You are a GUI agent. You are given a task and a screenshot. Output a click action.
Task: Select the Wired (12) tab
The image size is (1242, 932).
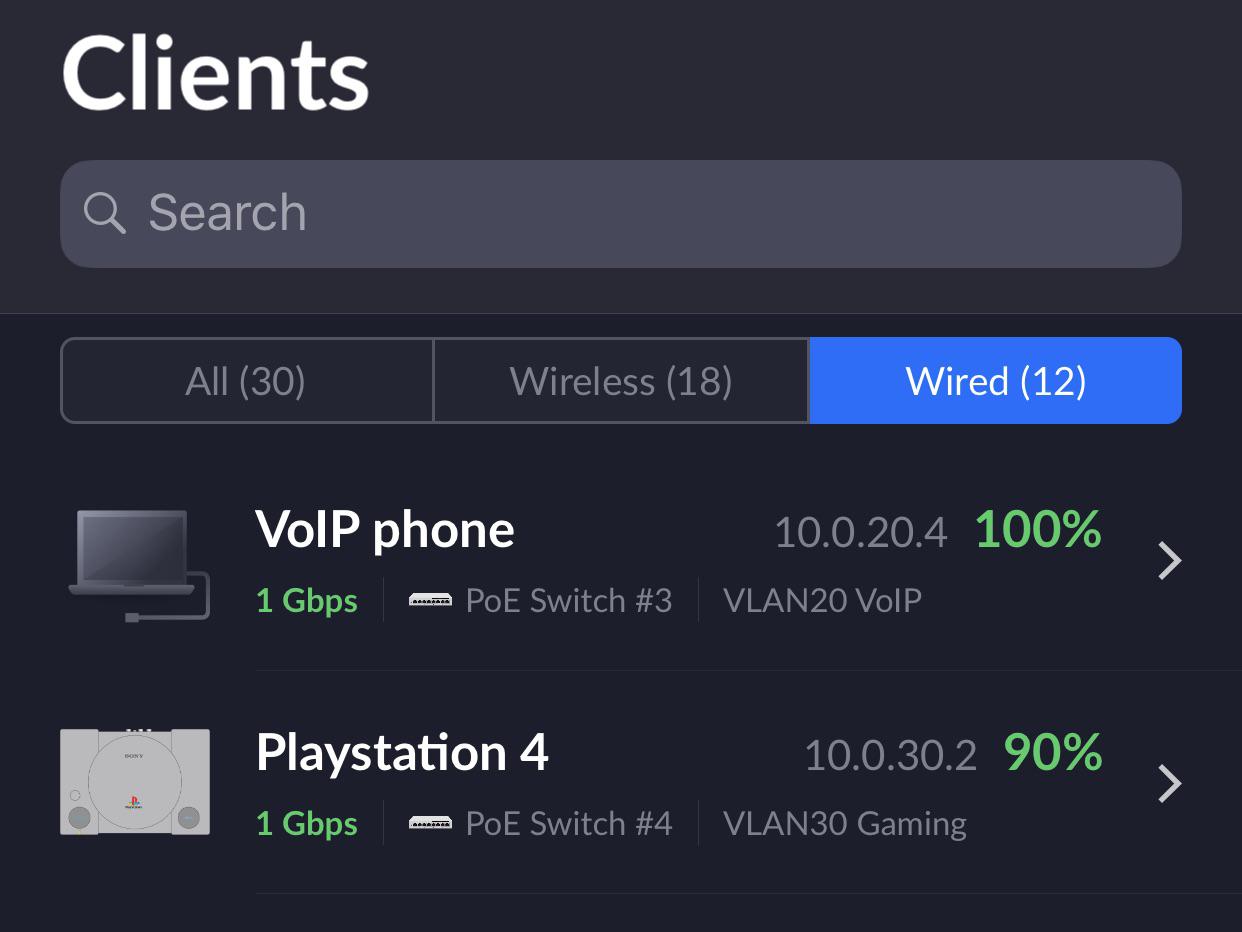click(x=995, y=381)
